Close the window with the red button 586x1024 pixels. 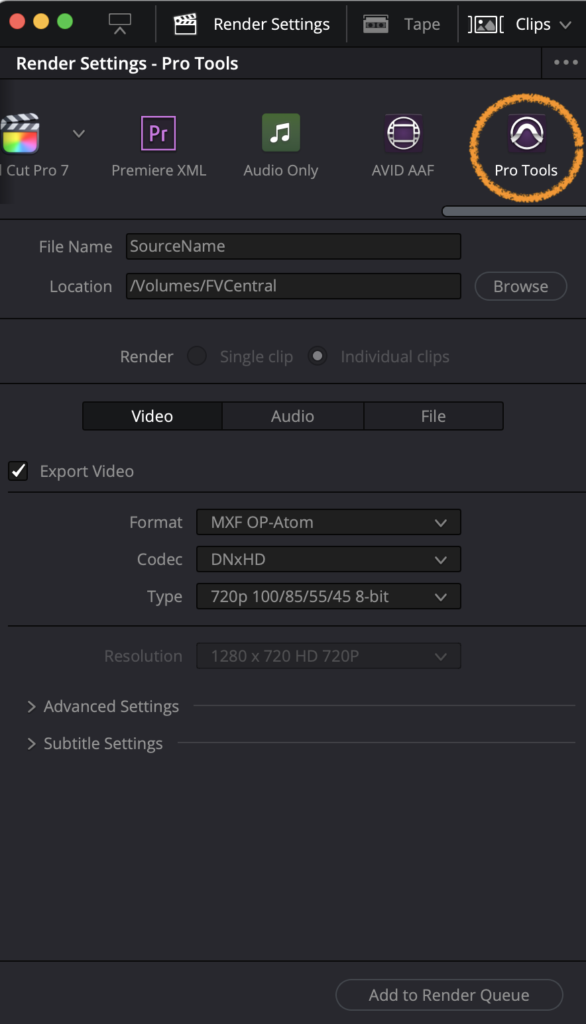17,21
